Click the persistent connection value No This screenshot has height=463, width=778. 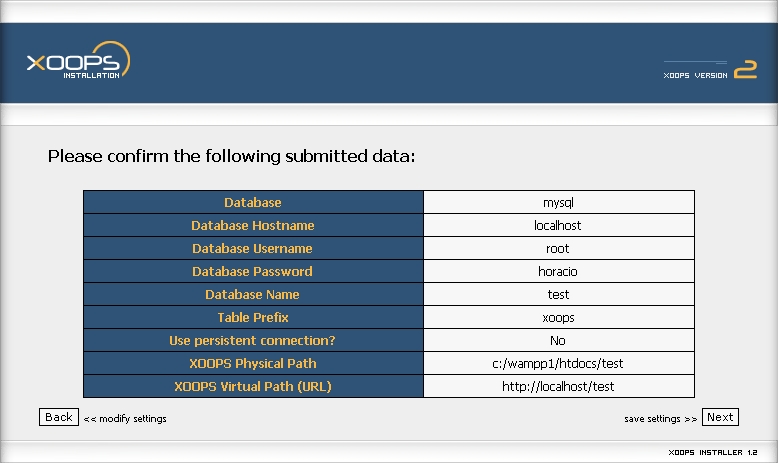click(x=558, y=340)
